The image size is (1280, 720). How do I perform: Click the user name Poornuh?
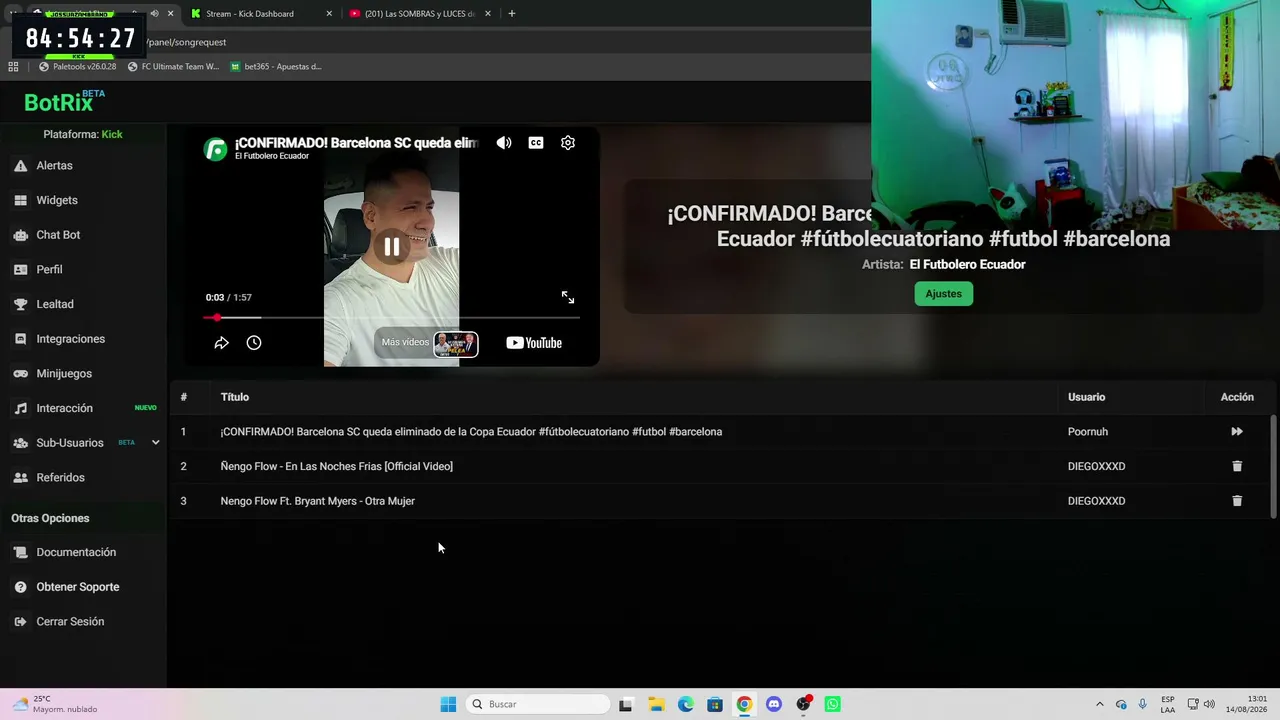[x=1088, y=432]
